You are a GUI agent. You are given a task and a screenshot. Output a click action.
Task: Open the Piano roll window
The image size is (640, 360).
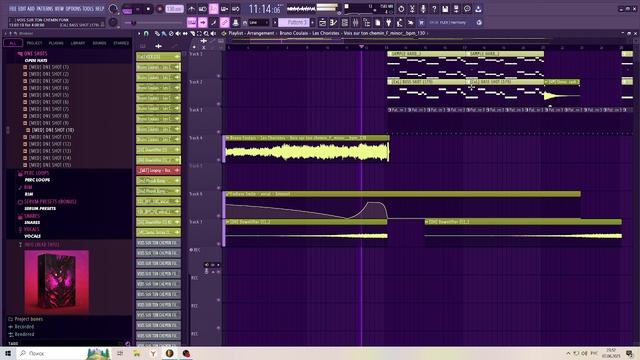pos(334,22)
